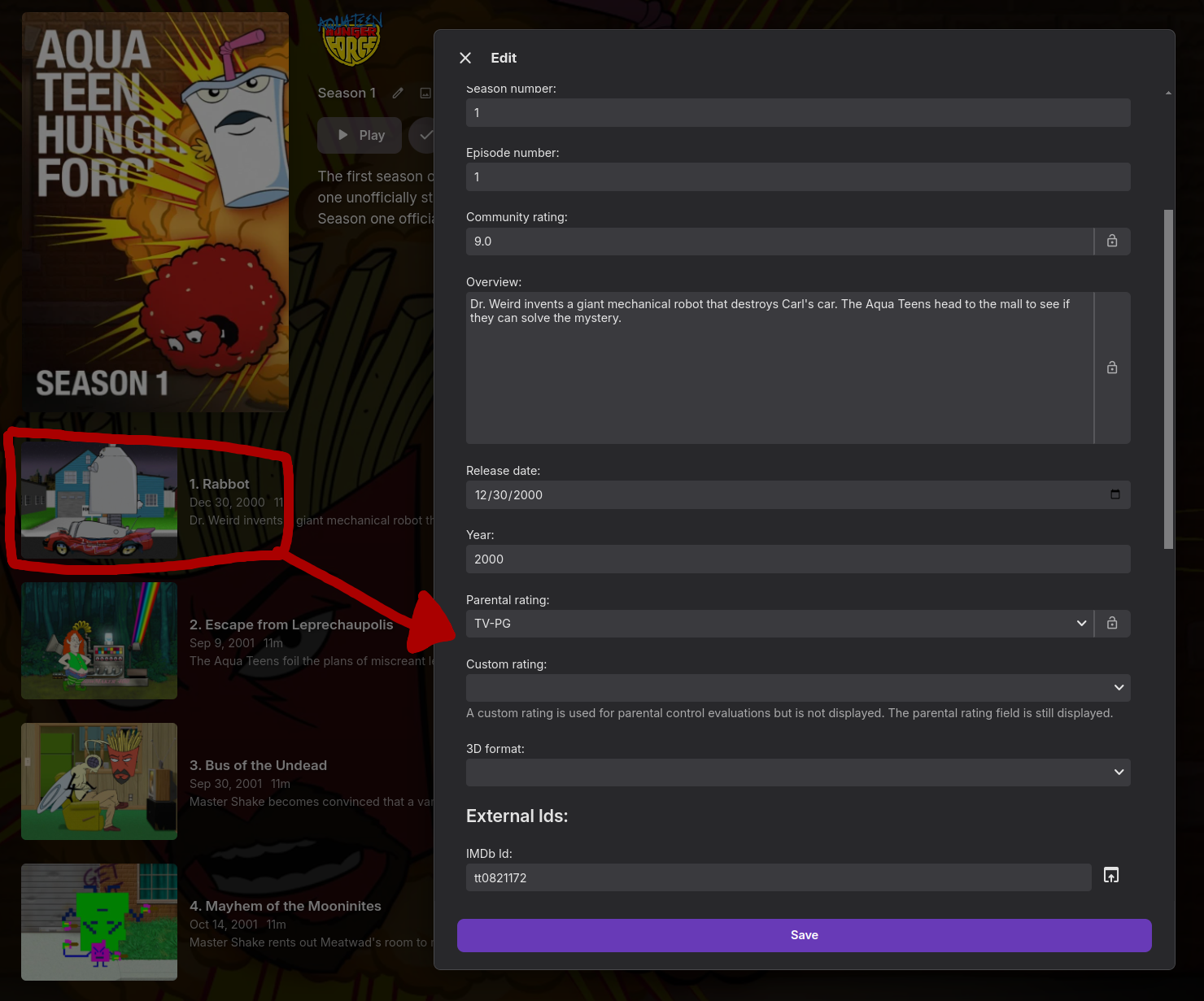This screenshot has height=1001, width=1204.
Task: Click the '3. Bus of the Undead' title
Action: click(x=258, y=765)
